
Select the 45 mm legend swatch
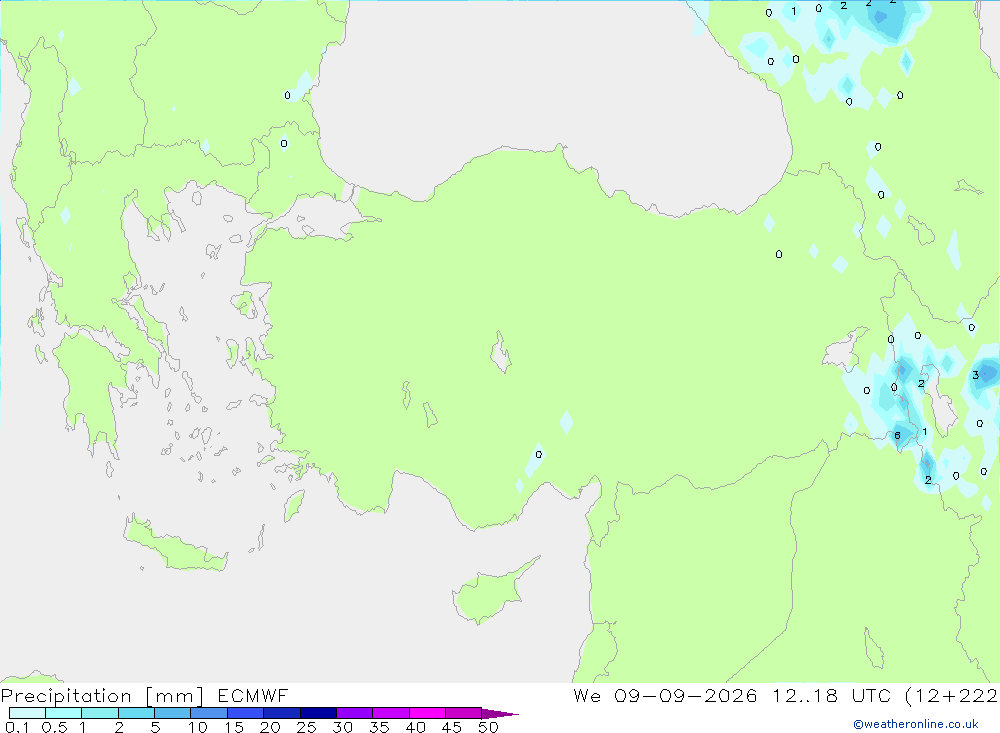[x=463, y=713]
